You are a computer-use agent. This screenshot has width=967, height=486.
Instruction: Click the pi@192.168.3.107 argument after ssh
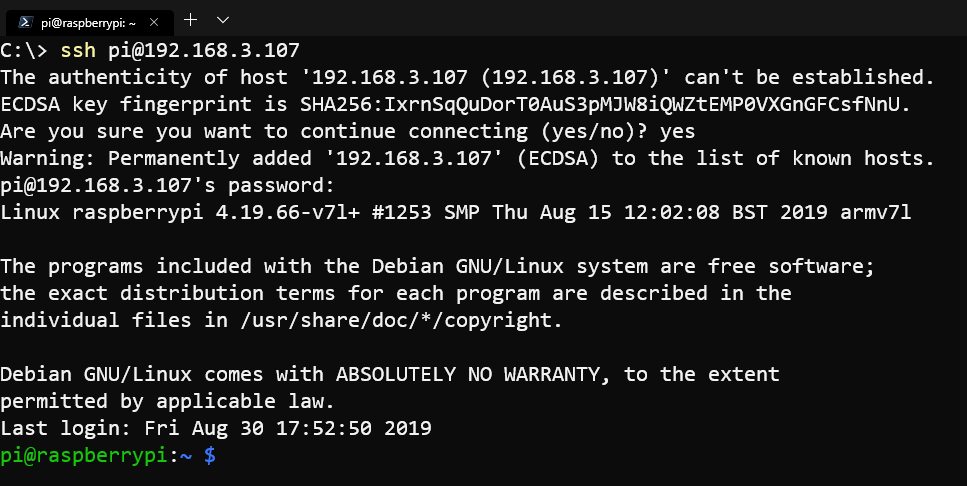204,50
